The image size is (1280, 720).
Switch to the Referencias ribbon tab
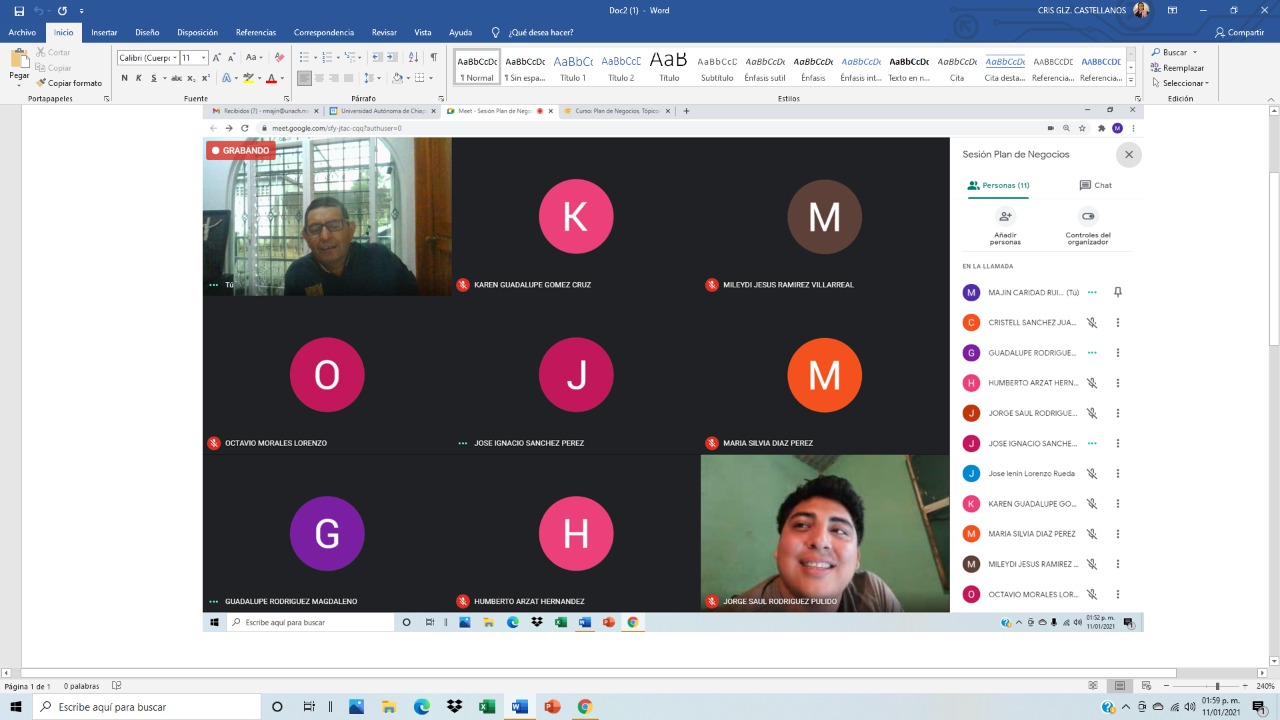(256, 32)
